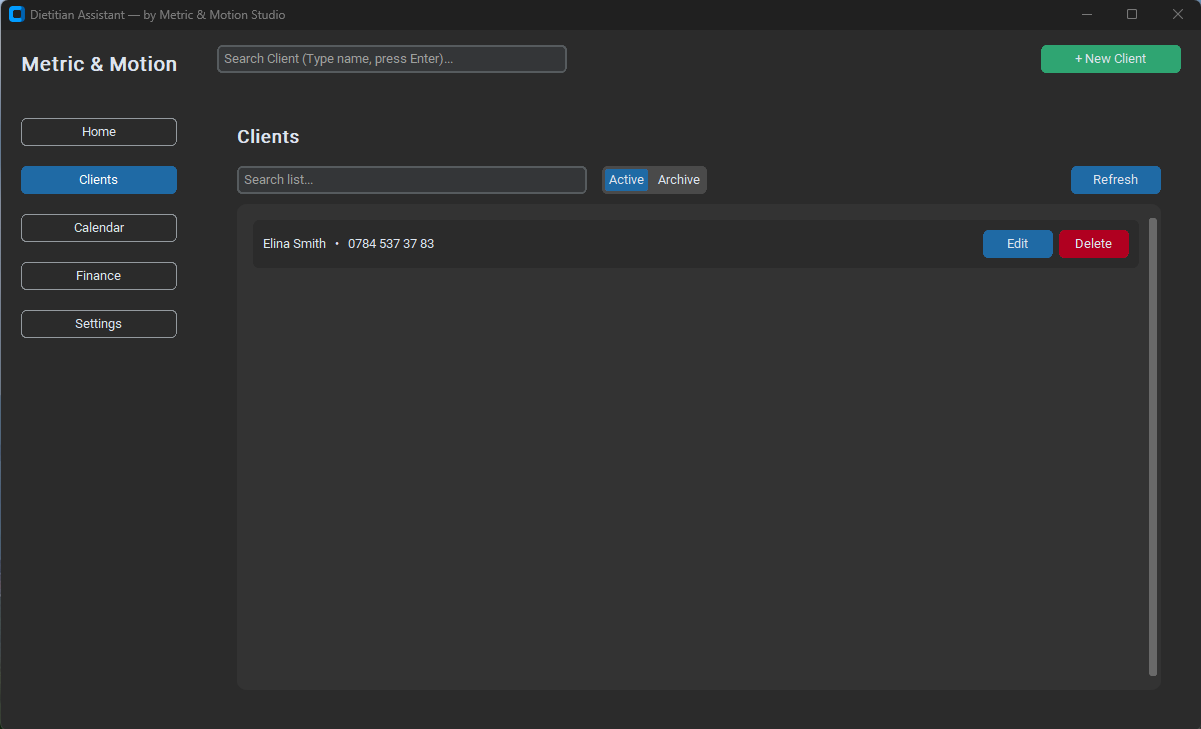Click the Metric & Motion logo title
Image resolution: width=1201 pixels, height=729 pixels.
[x=99, y=64]
